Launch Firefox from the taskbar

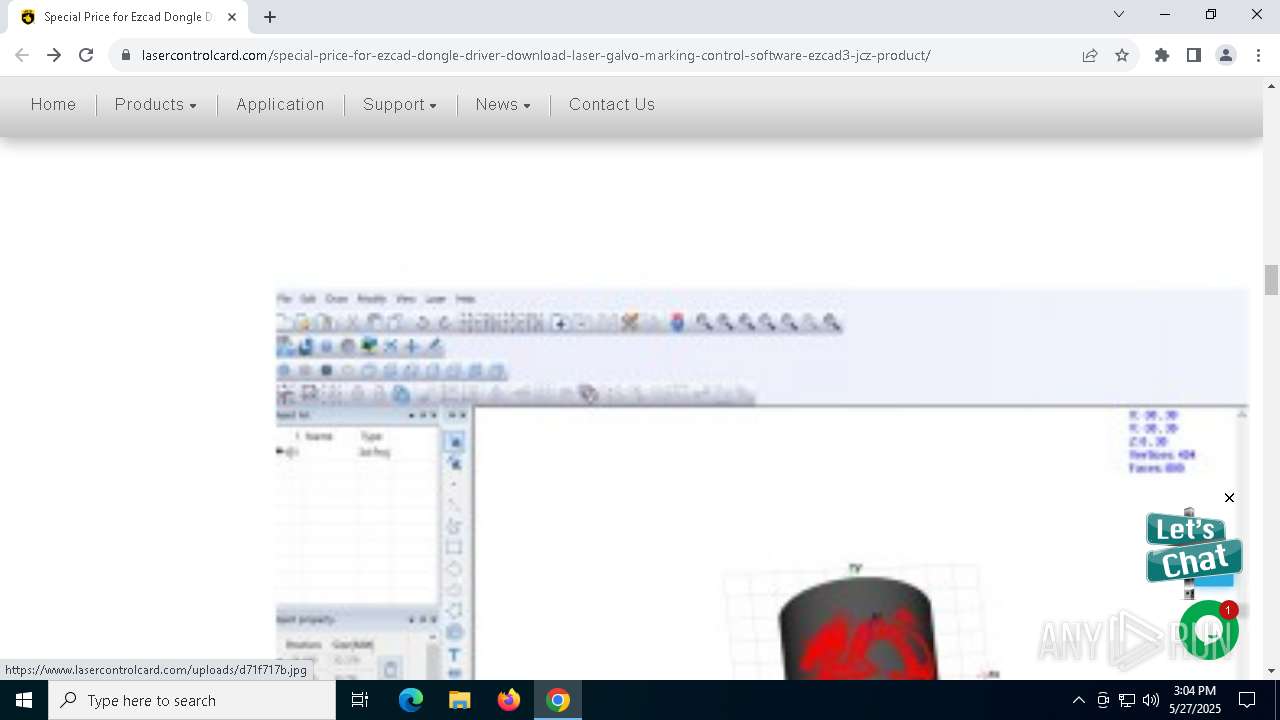509,700
